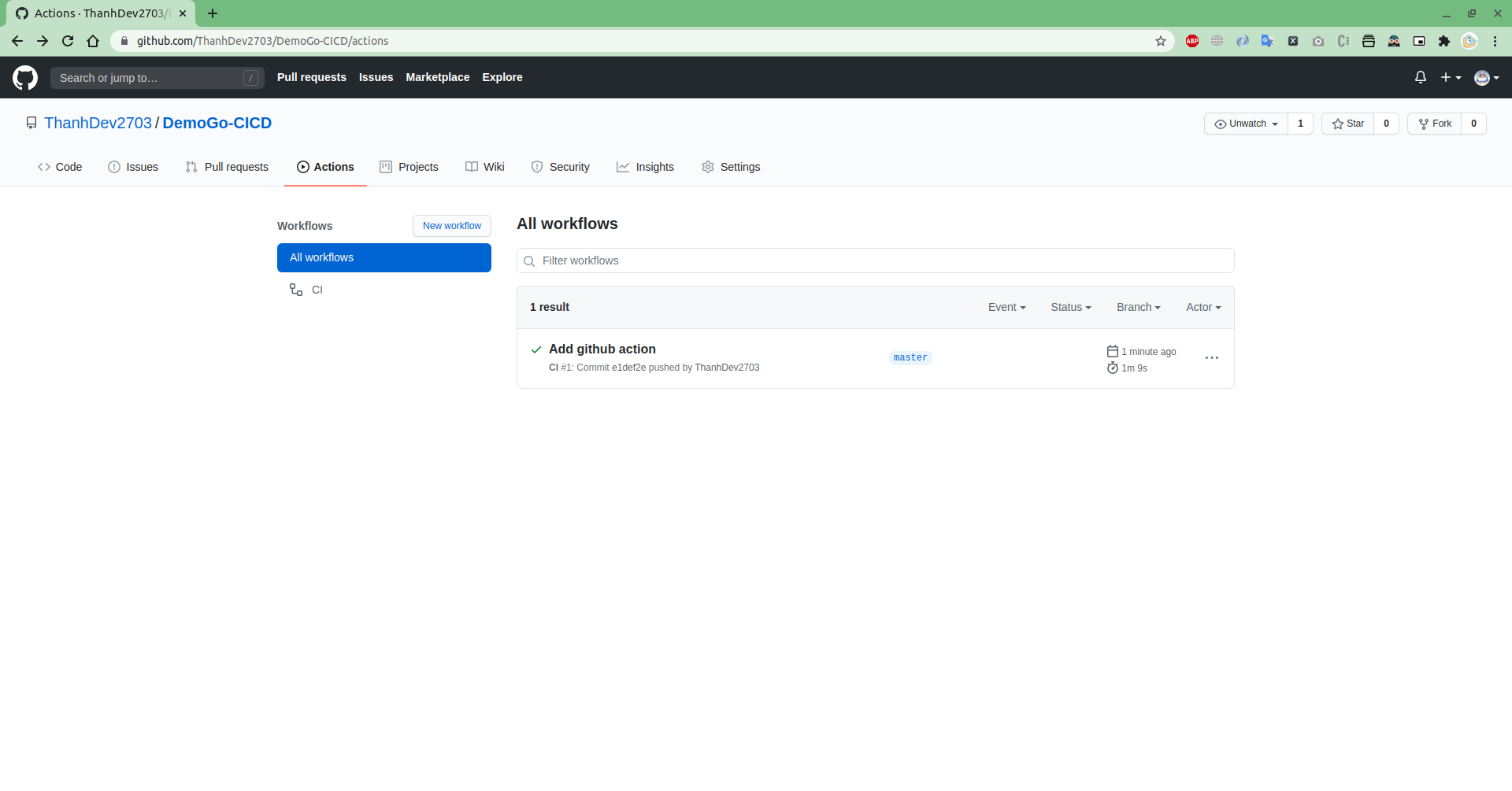Click the "1 result" count text
1512x791 pixels.
[550, 307]
